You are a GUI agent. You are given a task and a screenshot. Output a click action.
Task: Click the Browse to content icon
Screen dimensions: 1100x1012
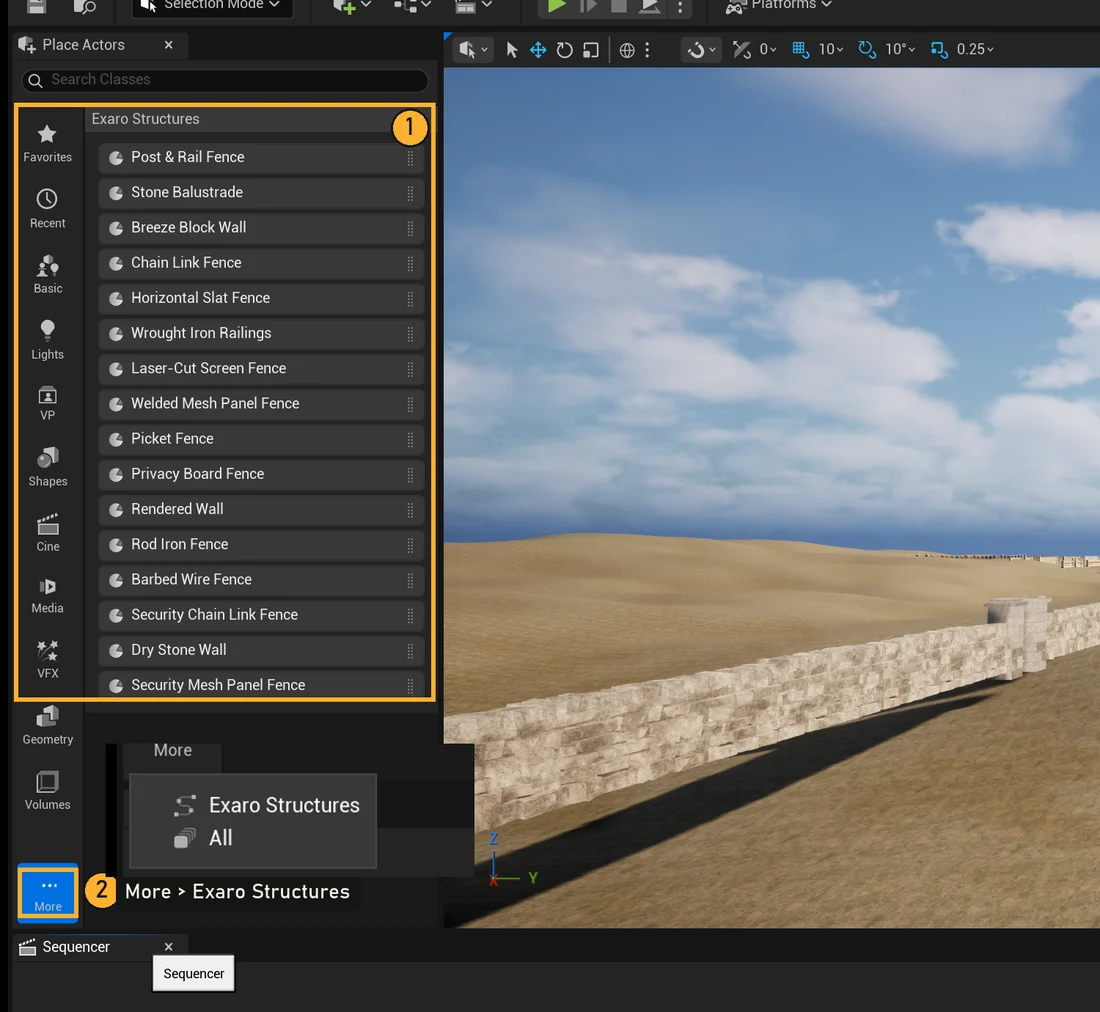[x=84, y=6]
